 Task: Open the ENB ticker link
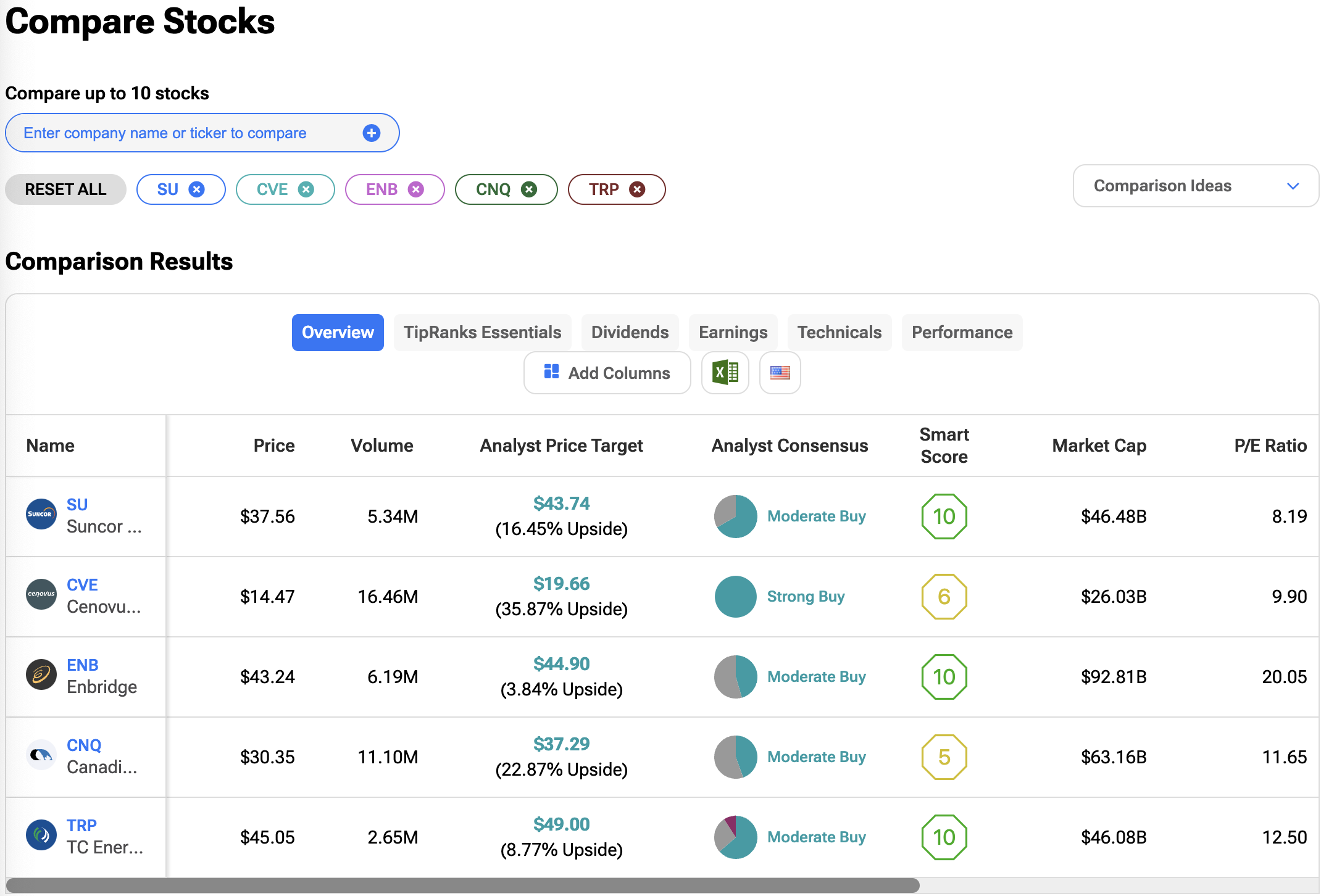pyautogui.click(x=83, y=665)
